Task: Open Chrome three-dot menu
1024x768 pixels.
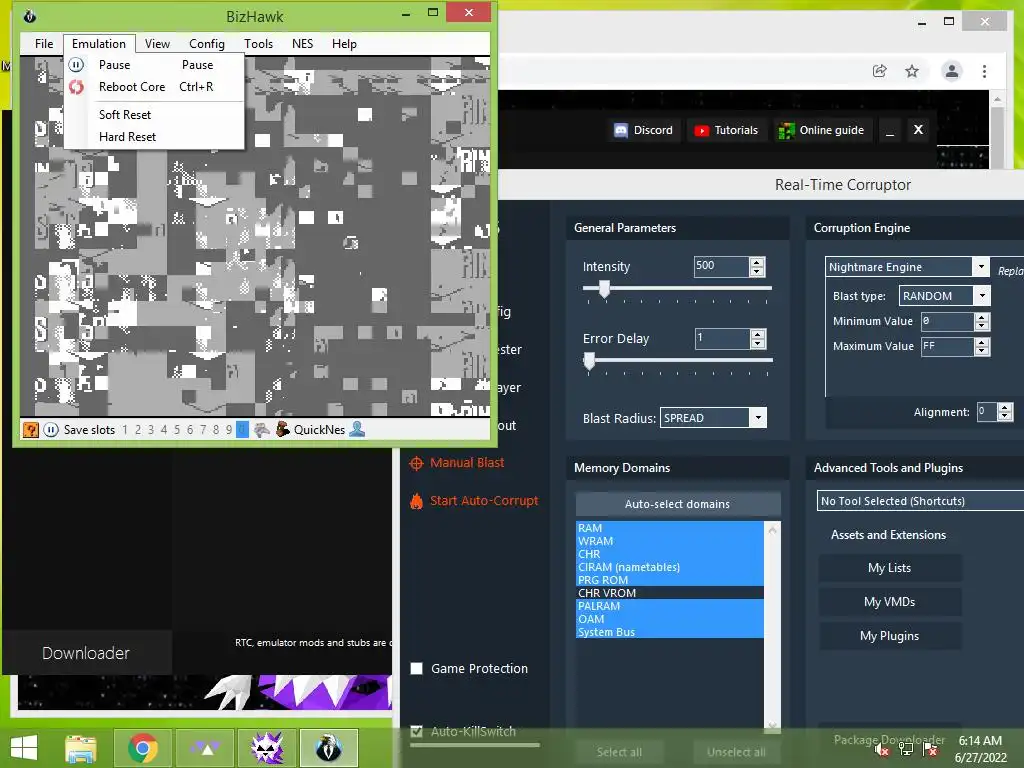Action: [x=984, y=71]
